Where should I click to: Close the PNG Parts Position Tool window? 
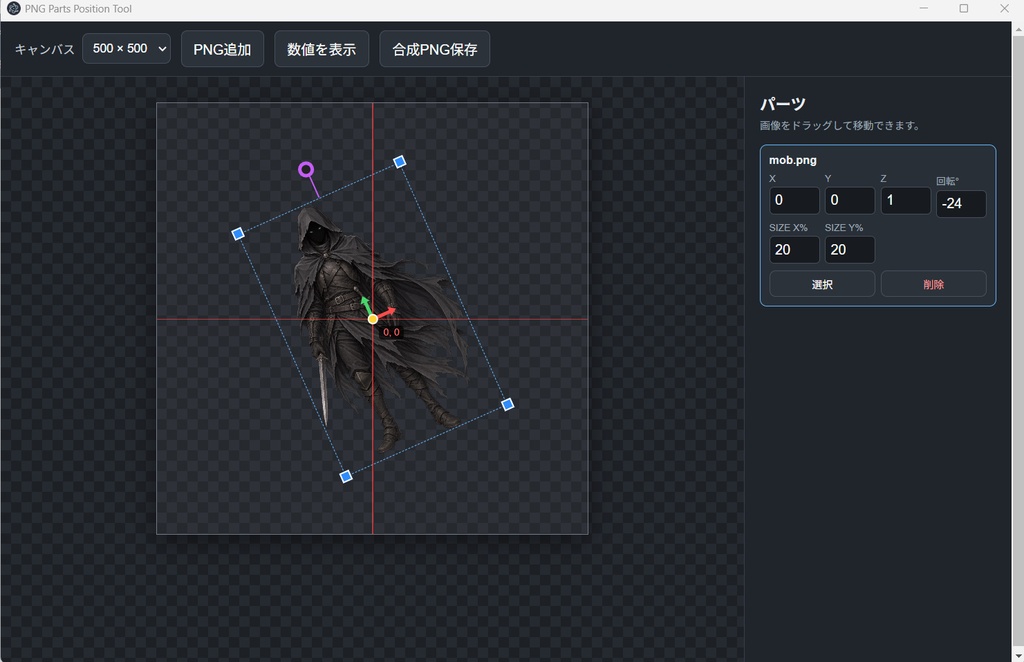1004,8
